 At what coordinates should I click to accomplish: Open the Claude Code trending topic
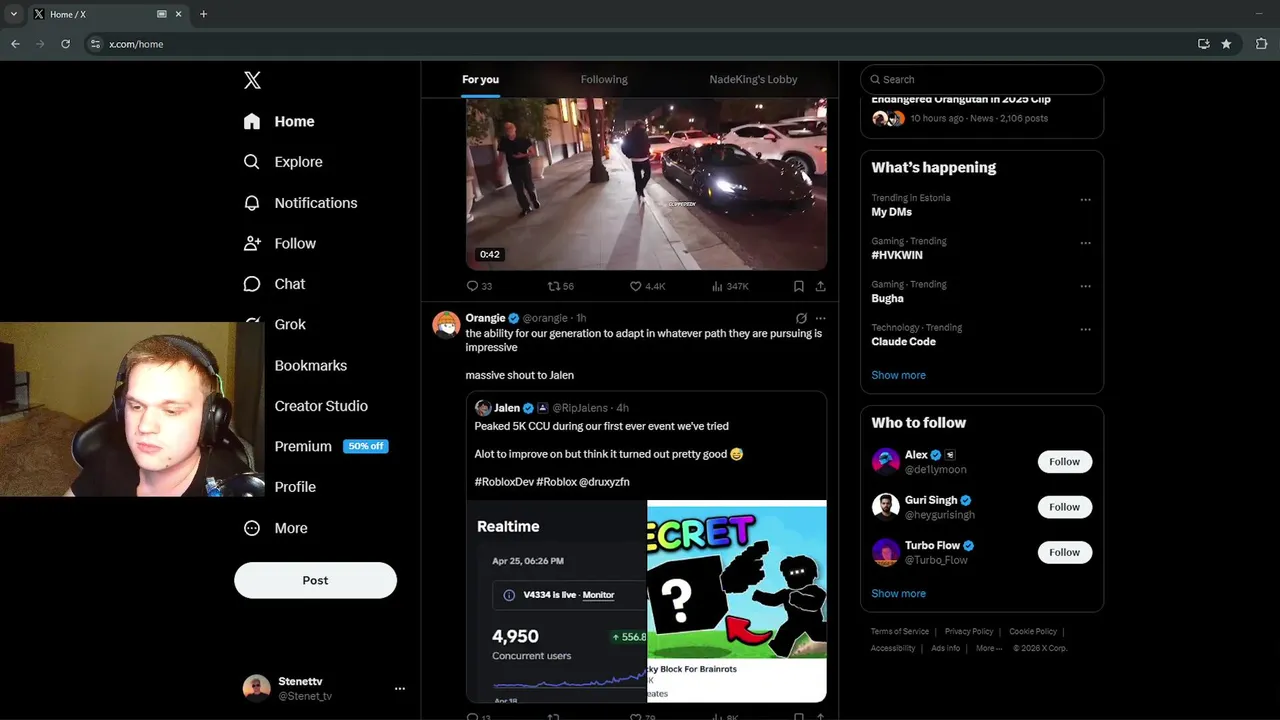[903, 342]
